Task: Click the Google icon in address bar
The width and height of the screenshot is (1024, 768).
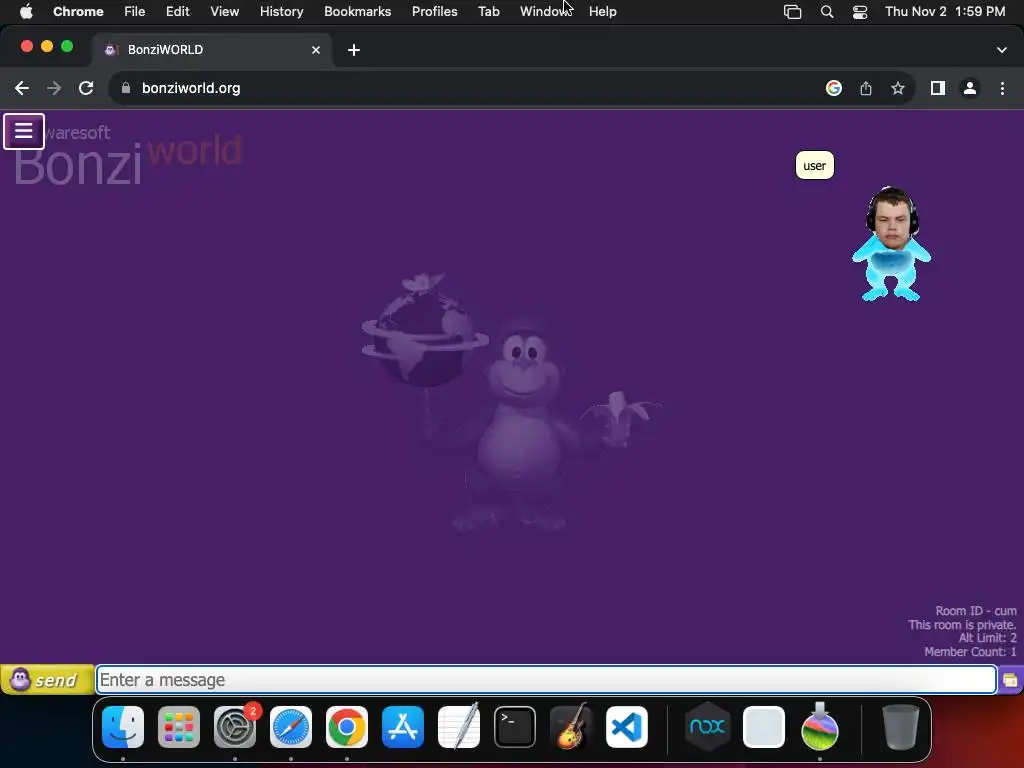Action: pyautogui.click(x=833, y=88)
